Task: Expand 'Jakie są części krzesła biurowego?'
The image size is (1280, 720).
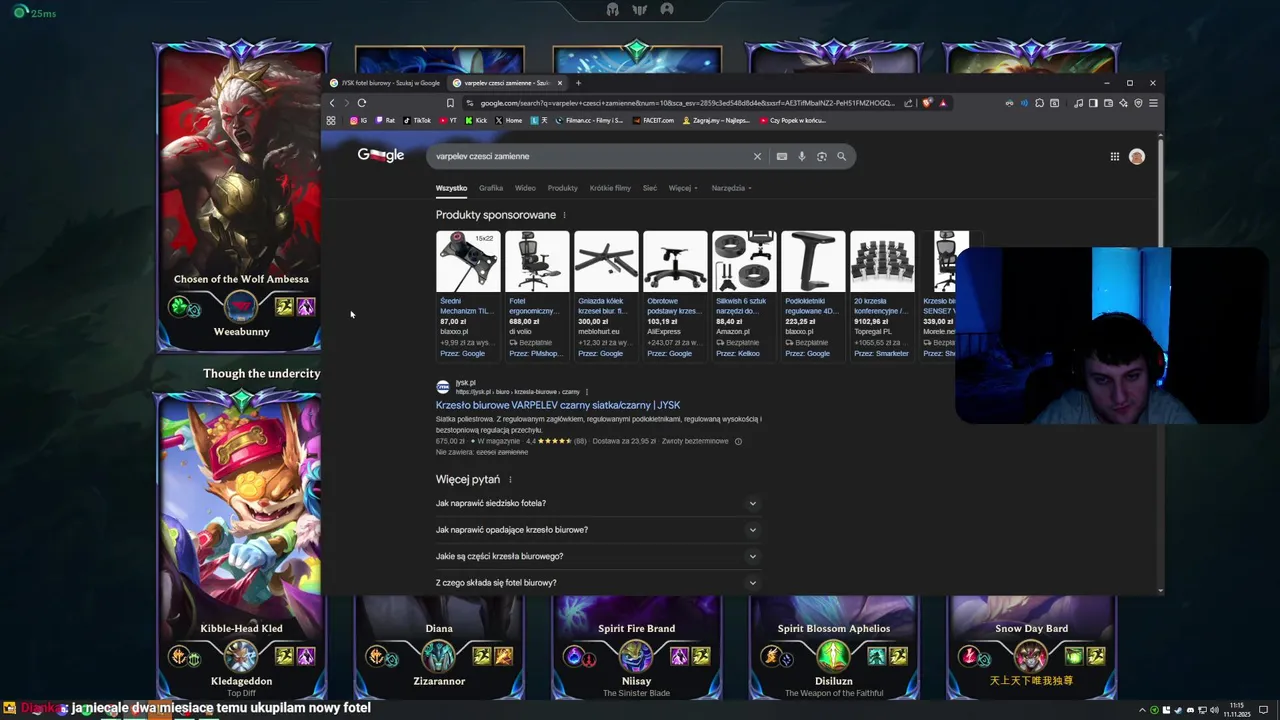Action: 598,556
